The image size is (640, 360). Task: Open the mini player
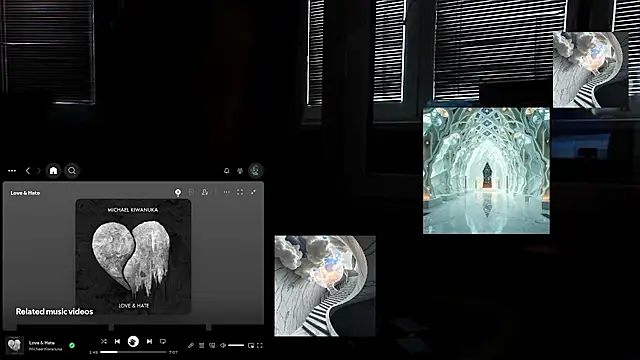point(251,345)
